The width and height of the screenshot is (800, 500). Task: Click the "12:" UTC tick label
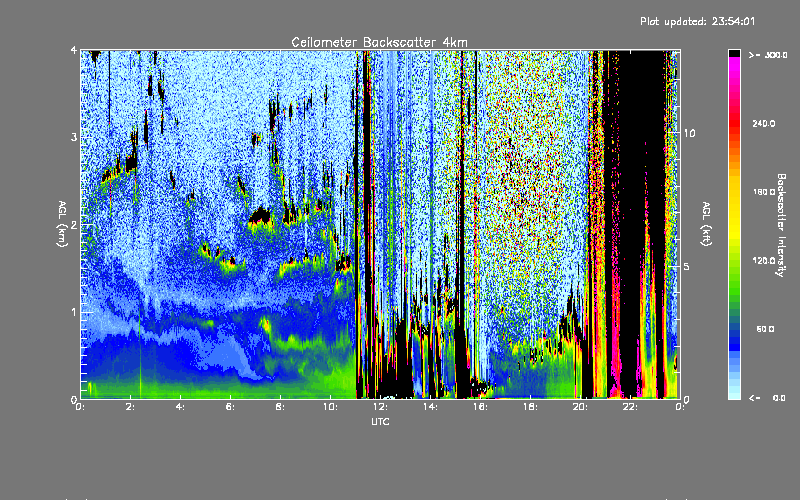click(380, 407)
